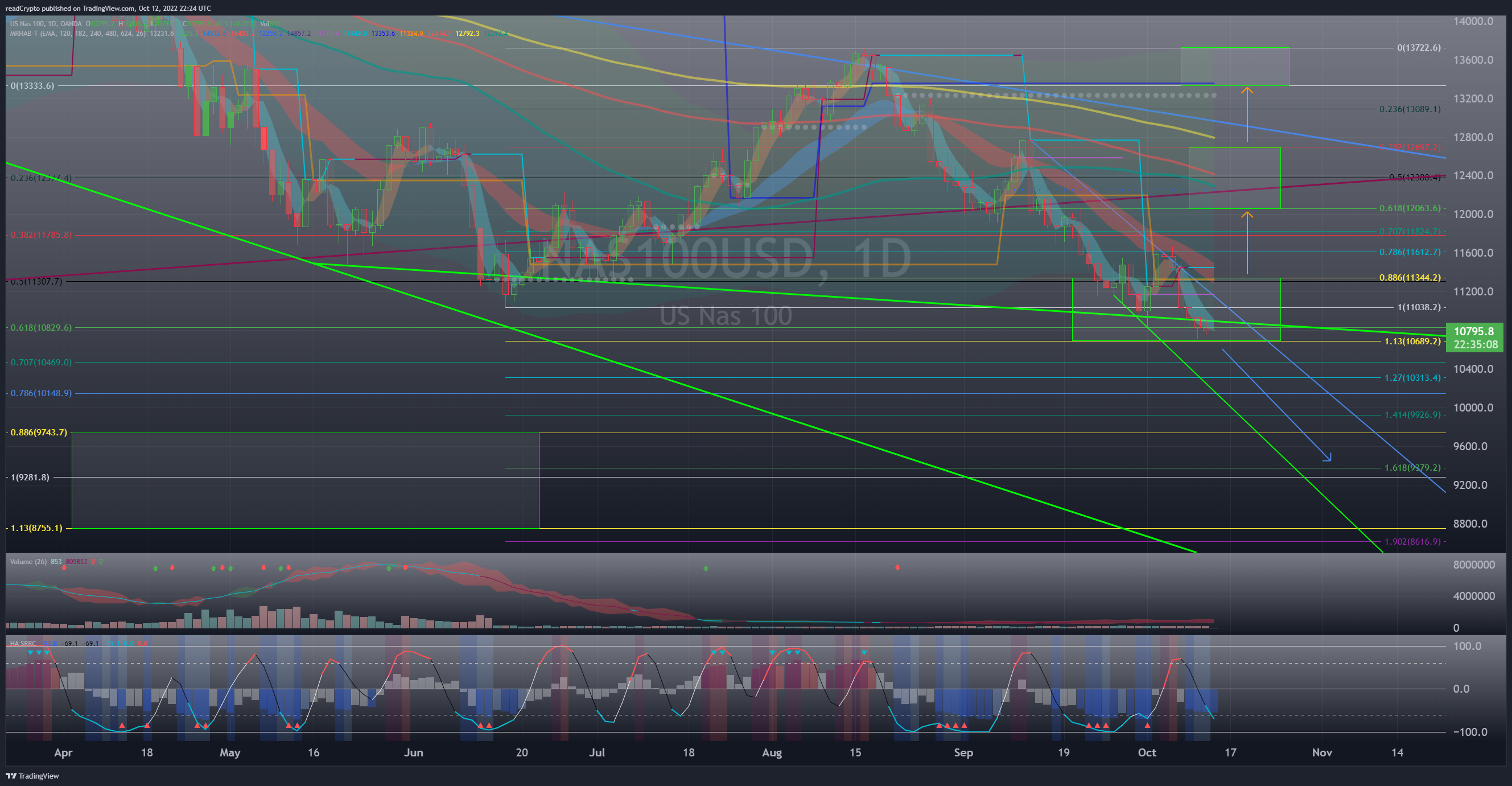Click the Aug label on the time axis

coord(772,752)
